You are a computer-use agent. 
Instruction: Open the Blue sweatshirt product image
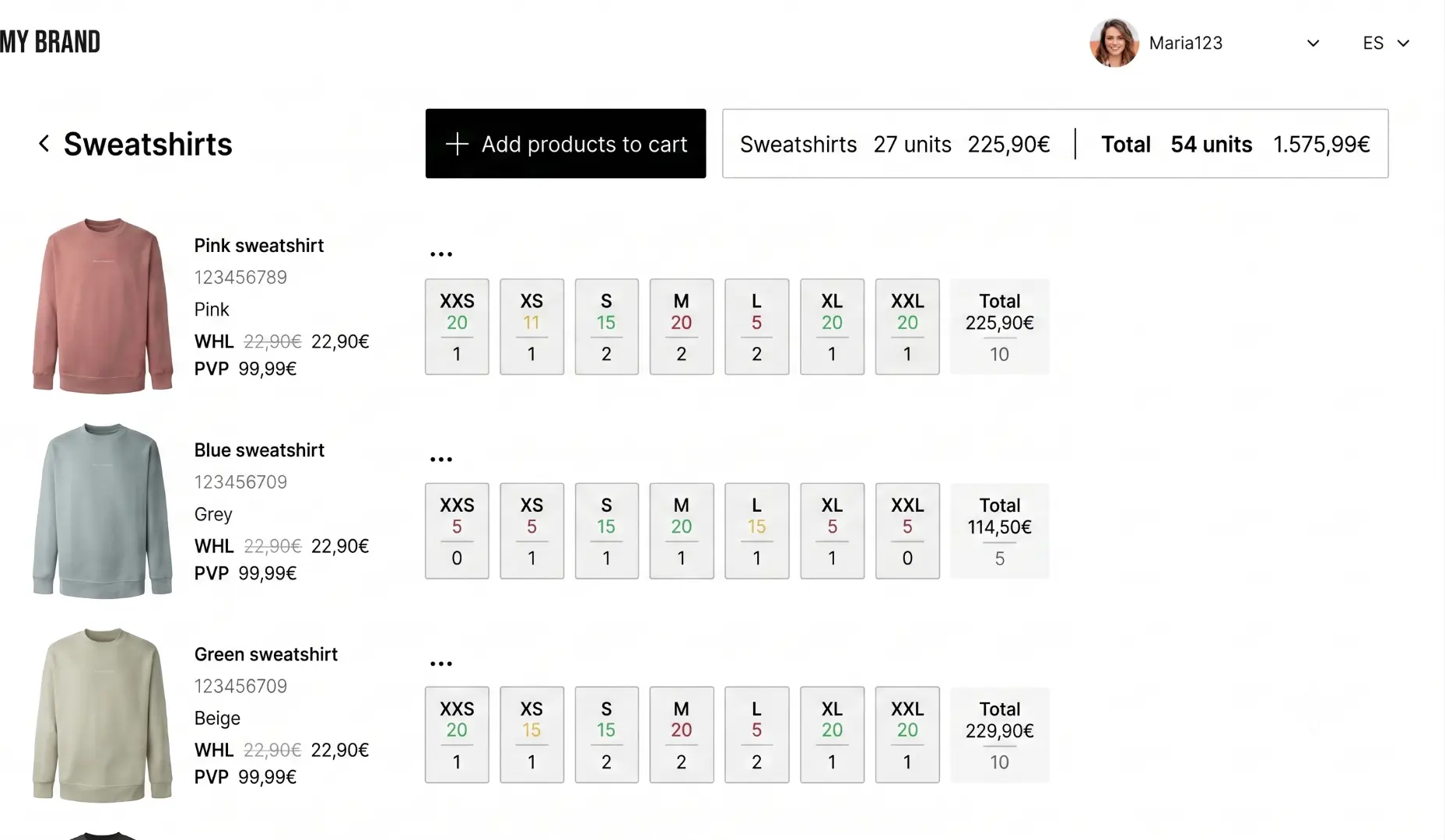pyautogui.click(x=103, y=511)
